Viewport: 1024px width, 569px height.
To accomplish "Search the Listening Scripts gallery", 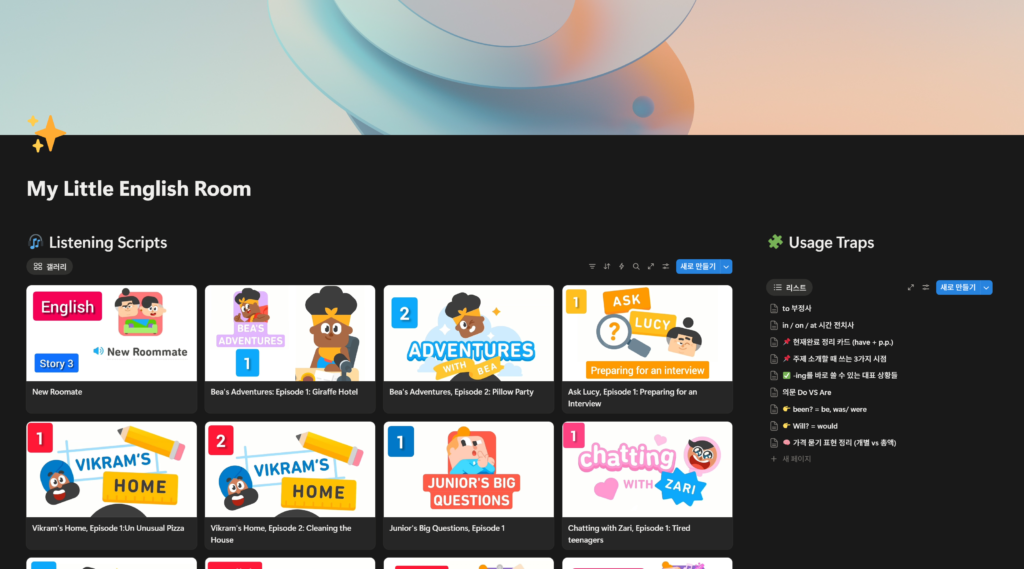I will [636, 267].
